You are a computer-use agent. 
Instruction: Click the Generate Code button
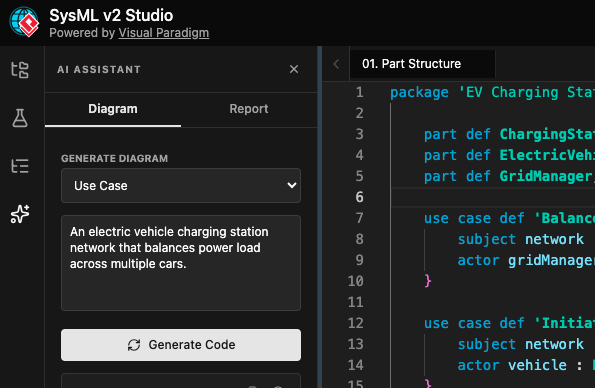[181, 345]
